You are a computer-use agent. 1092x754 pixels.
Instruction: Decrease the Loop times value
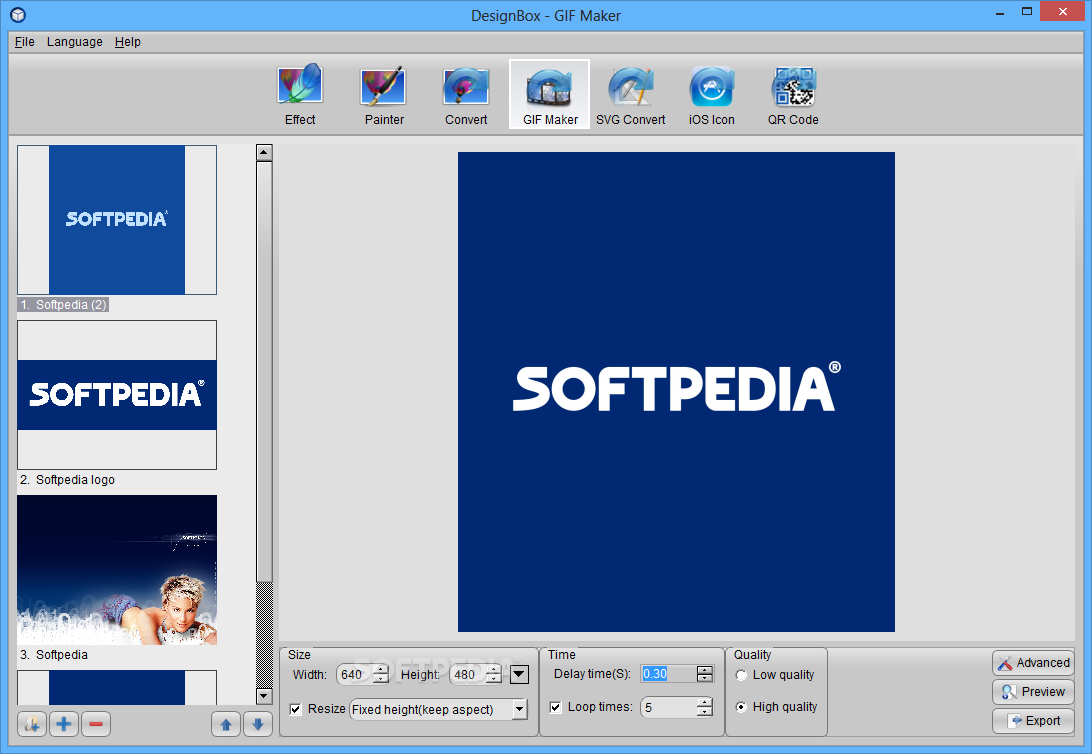pyautogui.click(x=705, y=712)
